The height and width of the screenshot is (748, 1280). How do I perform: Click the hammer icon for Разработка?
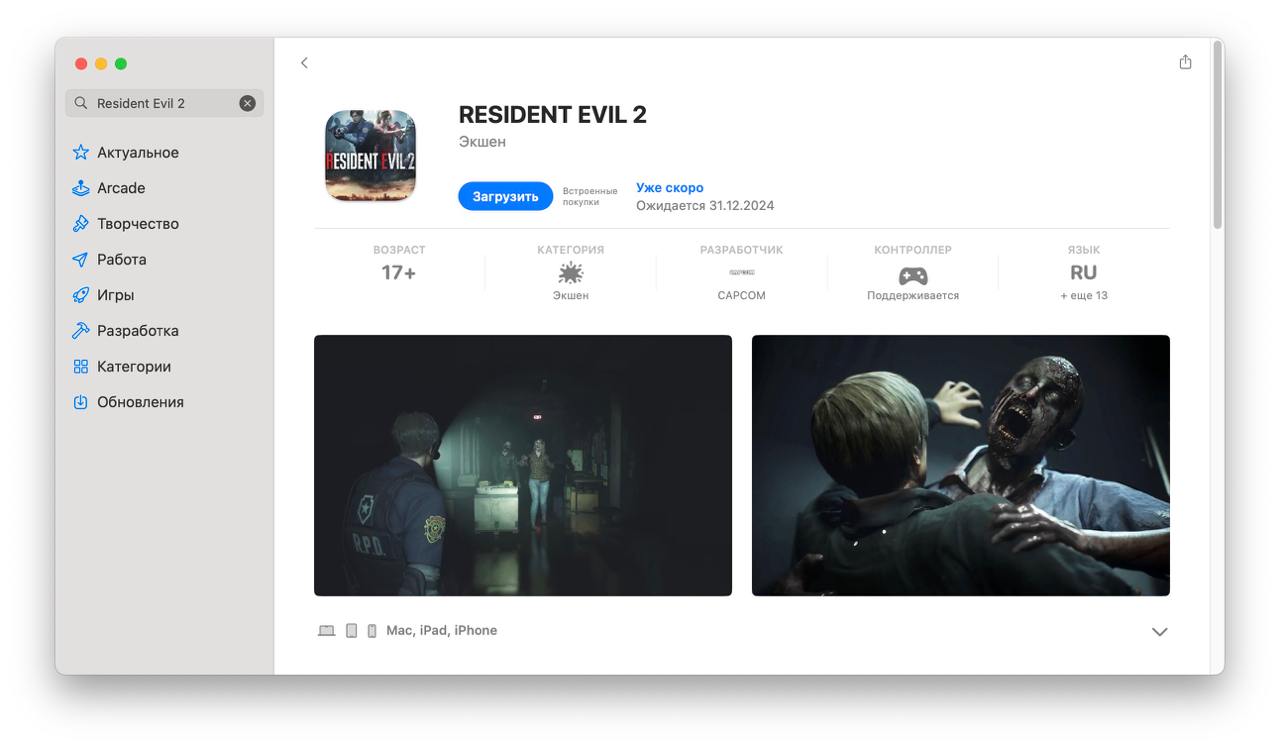click(81, 331)
